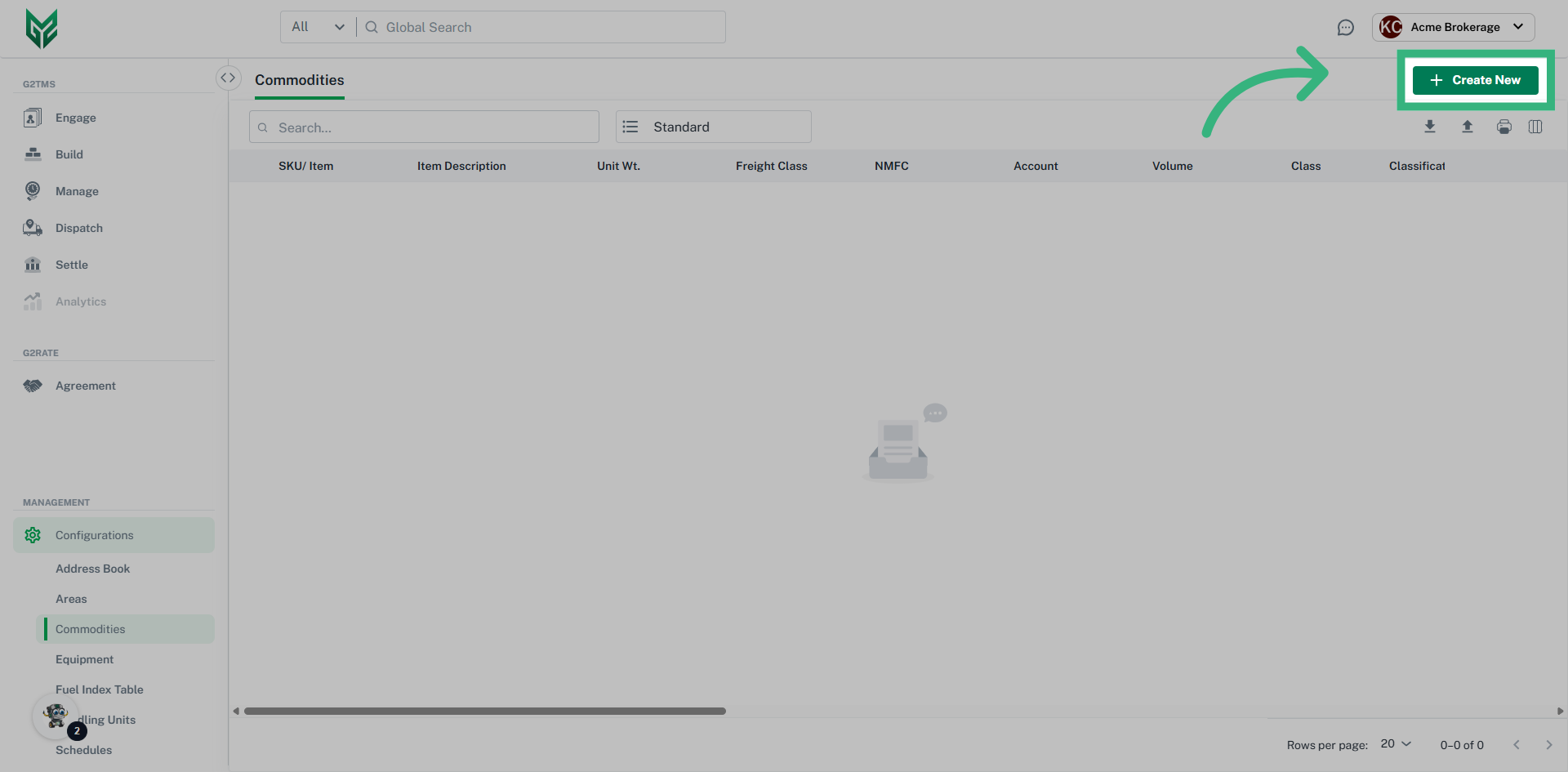Open the chat messages icon
1568x772 pixels.
pyautogui.click(x=1345, y=28)
